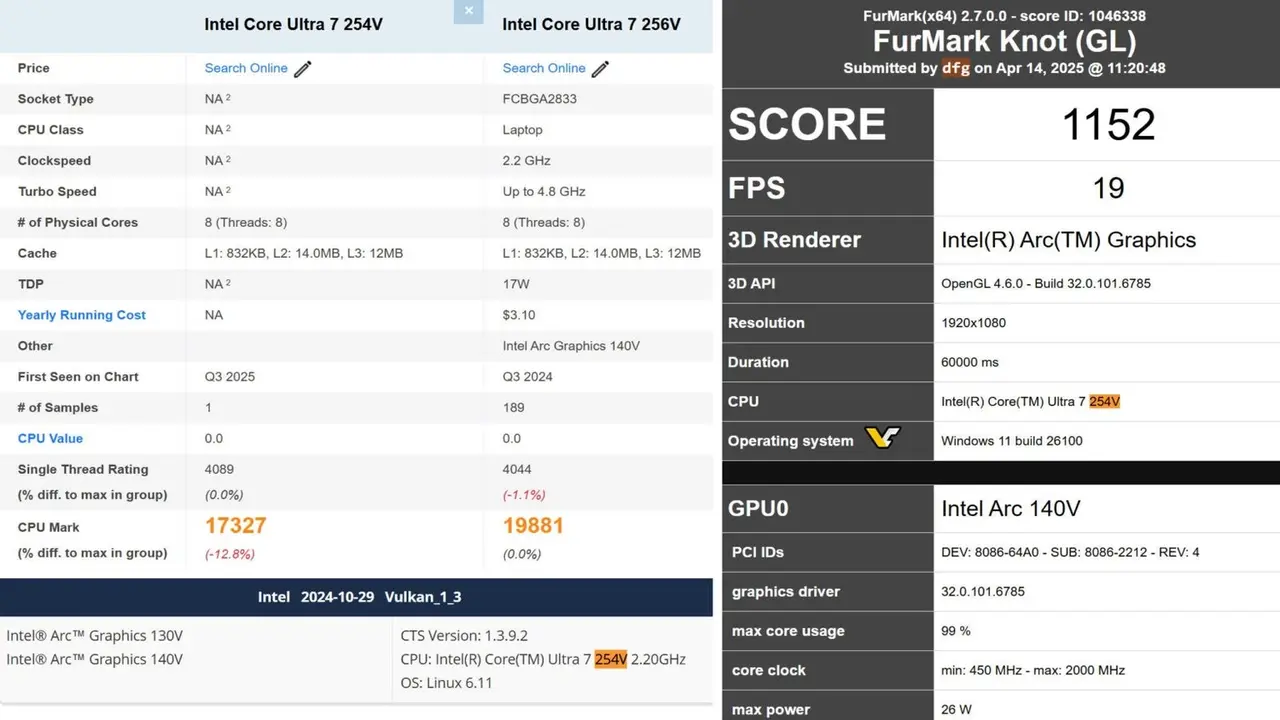Open the Search Online link for the 256V
The height and width of the screenshot is (720, 1280).
click(x=544, y=68)
